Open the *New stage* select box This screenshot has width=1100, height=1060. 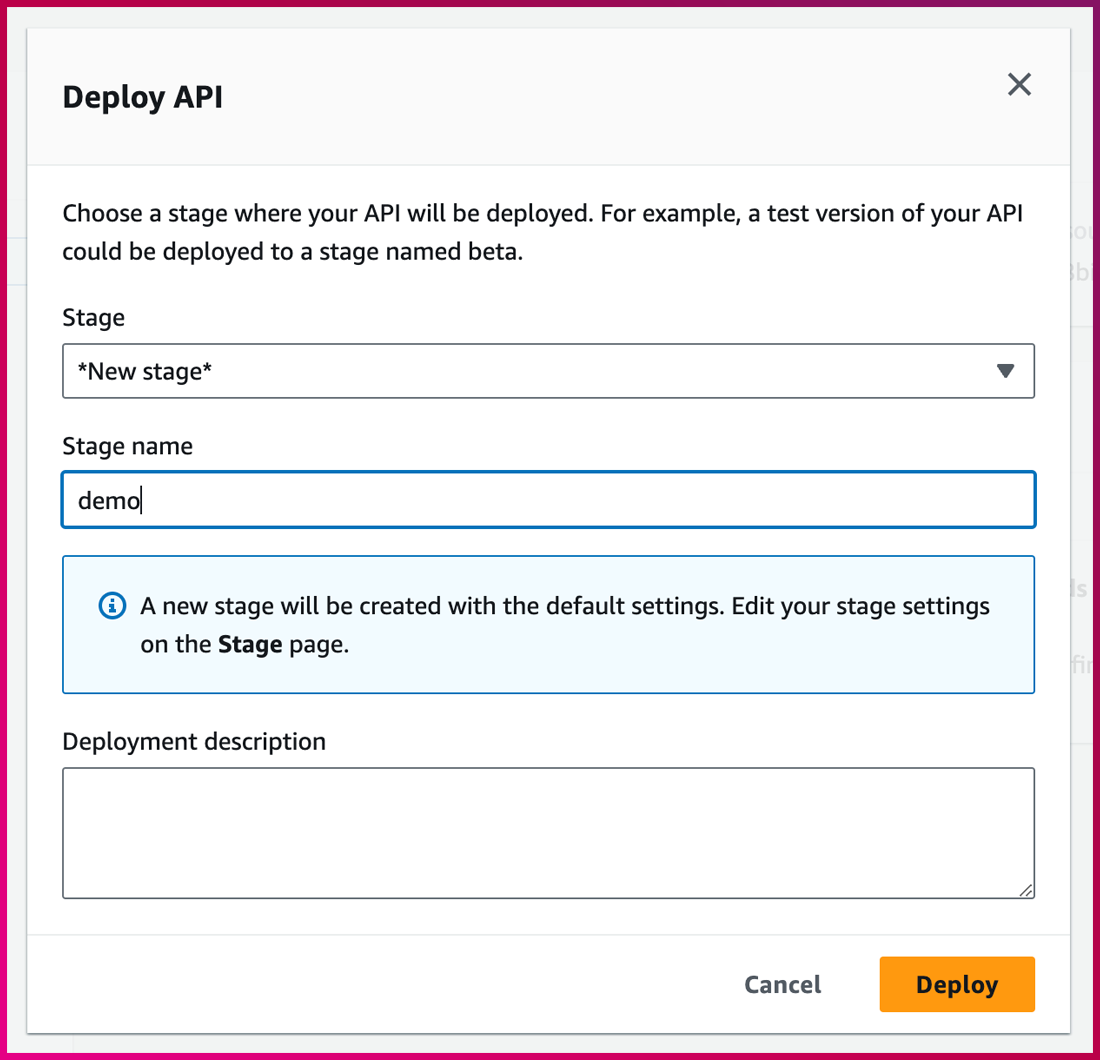point(500,371)
